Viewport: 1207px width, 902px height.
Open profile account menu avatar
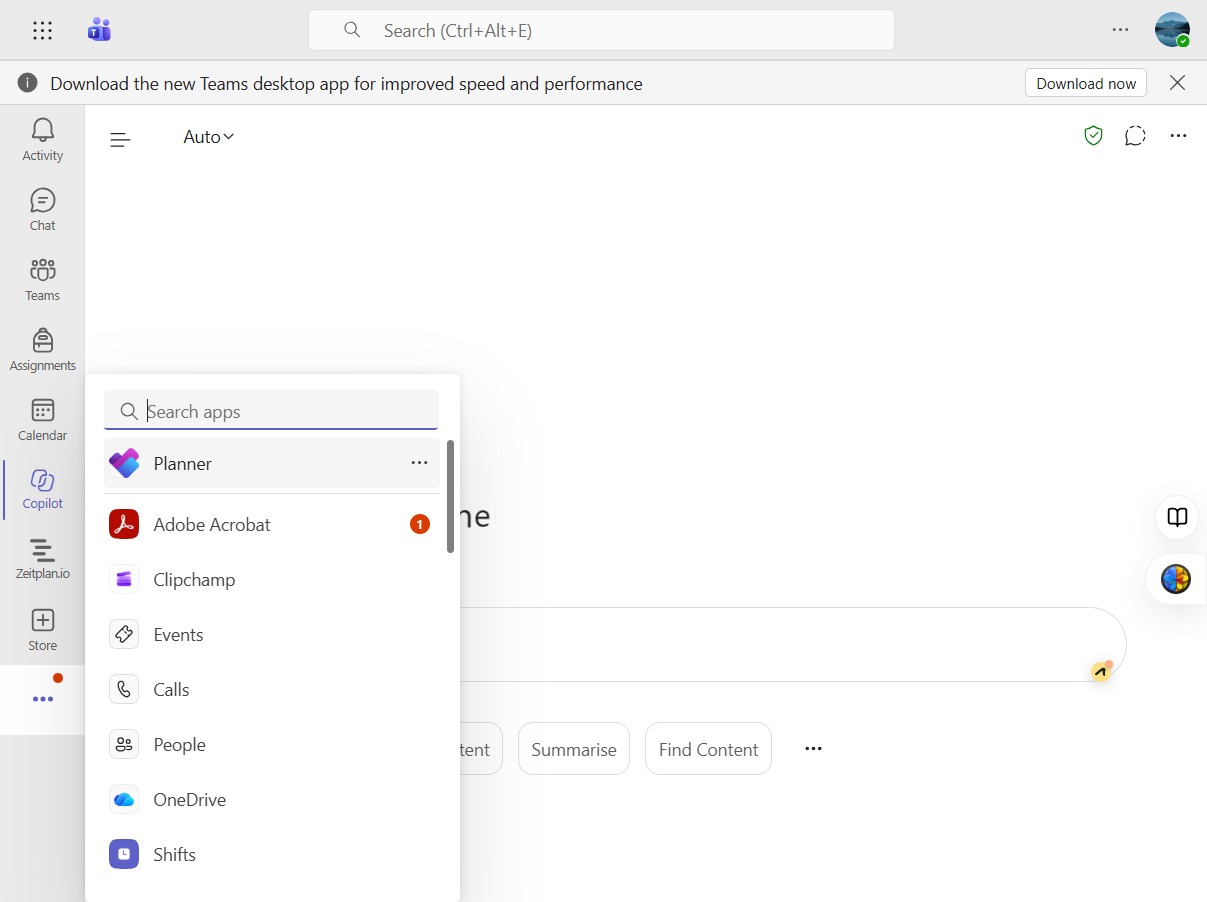[1172, 30]
